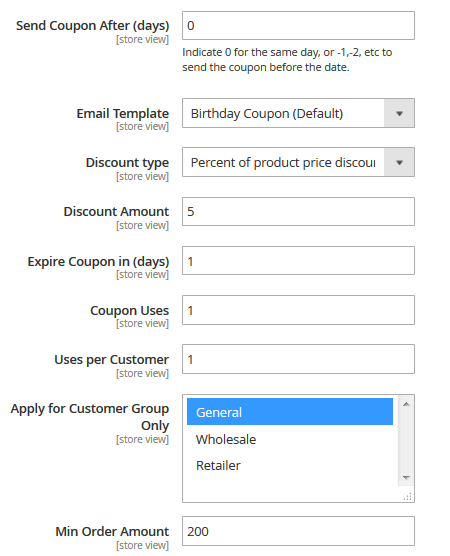Select General in customer group list
450x556 pixels.
coord(290,412)
